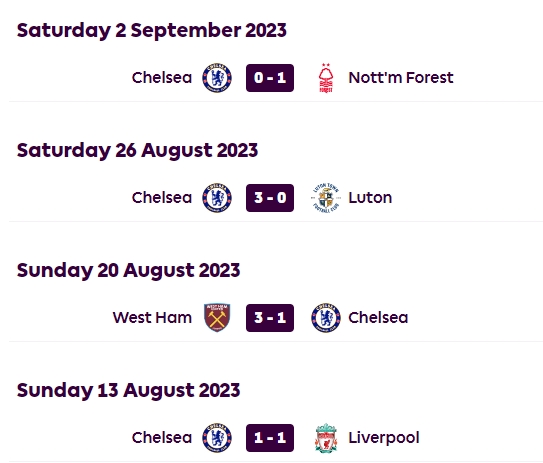543x463 pixels.
Task: Click Chelsea crest in Liverpool match
Action: (x=217, y=438)
